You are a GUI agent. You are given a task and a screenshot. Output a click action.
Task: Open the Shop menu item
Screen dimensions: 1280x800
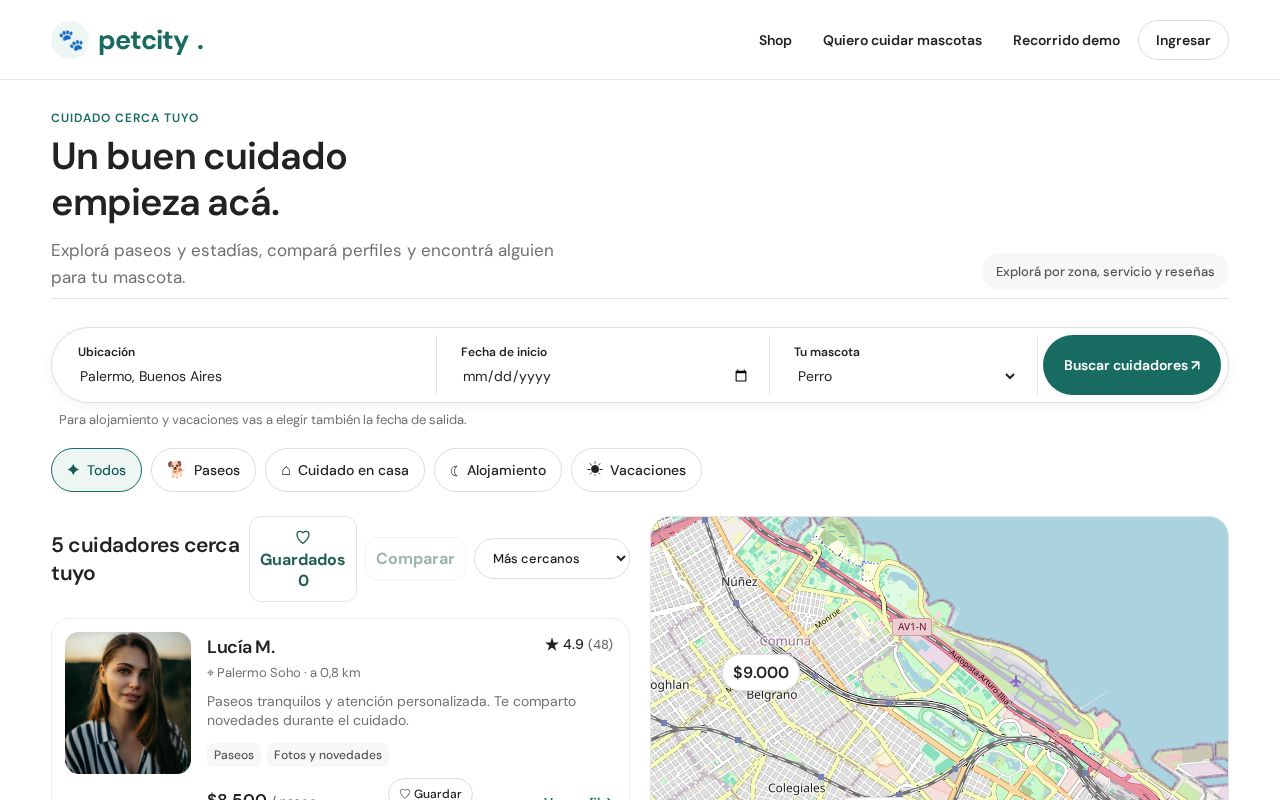tap(775, 40)
